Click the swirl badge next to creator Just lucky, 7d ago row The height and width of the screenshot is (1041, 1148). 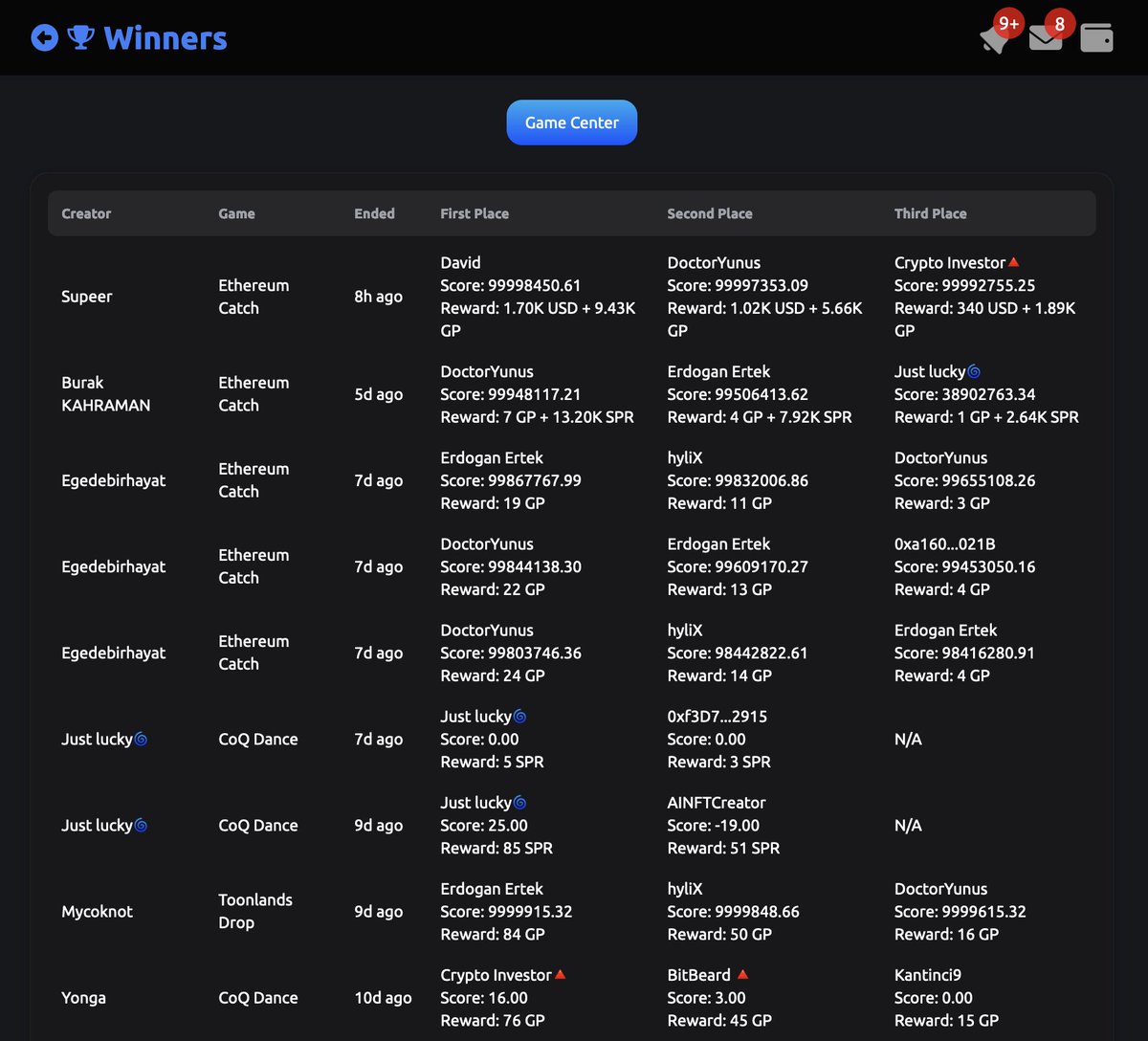[141, 739]
